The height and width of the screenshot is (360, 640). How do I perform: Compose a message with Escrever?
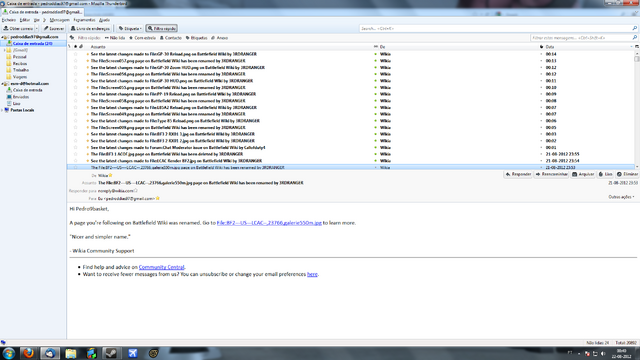click(x=54, y=29)
